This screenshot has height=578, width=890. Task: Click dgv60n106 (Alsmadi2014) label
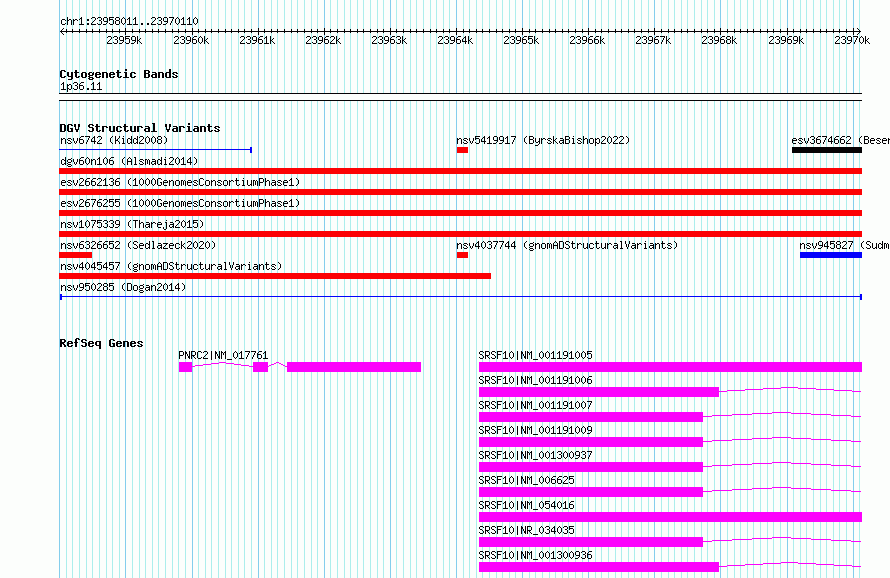pos(129,161)
